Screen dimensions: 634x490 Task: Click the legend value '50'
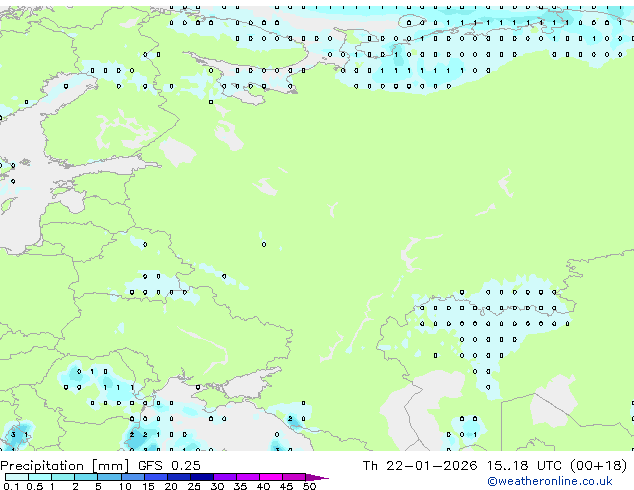pos(309,486)
